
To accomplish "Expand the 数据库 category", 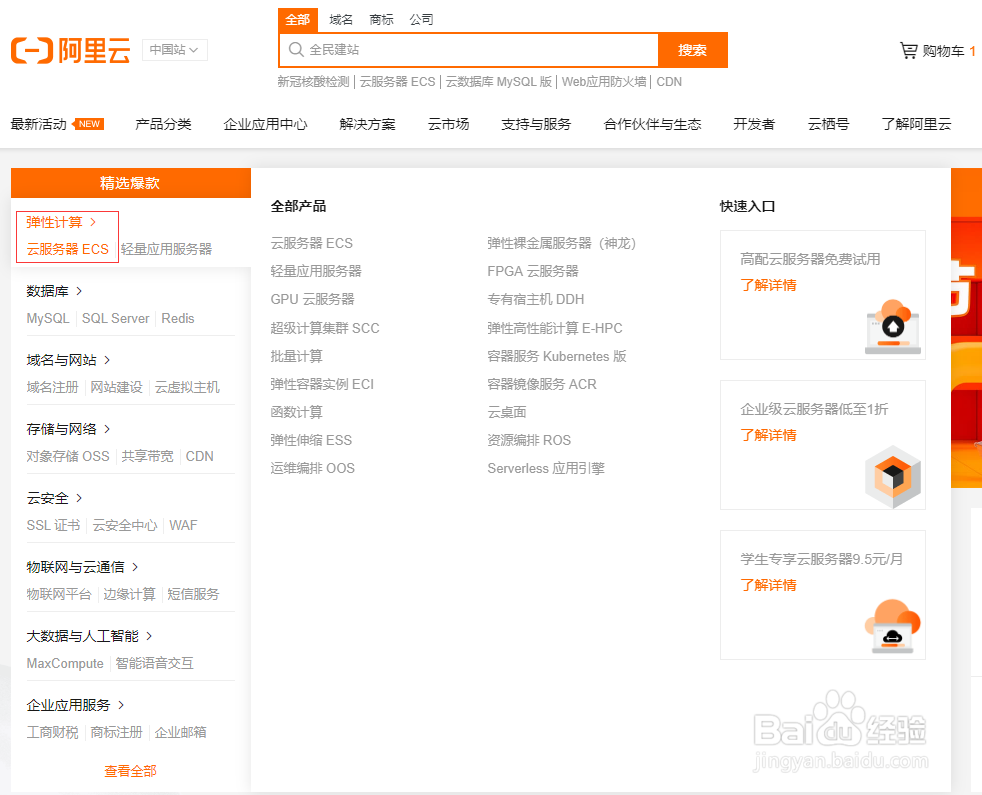I will (54, 291).
